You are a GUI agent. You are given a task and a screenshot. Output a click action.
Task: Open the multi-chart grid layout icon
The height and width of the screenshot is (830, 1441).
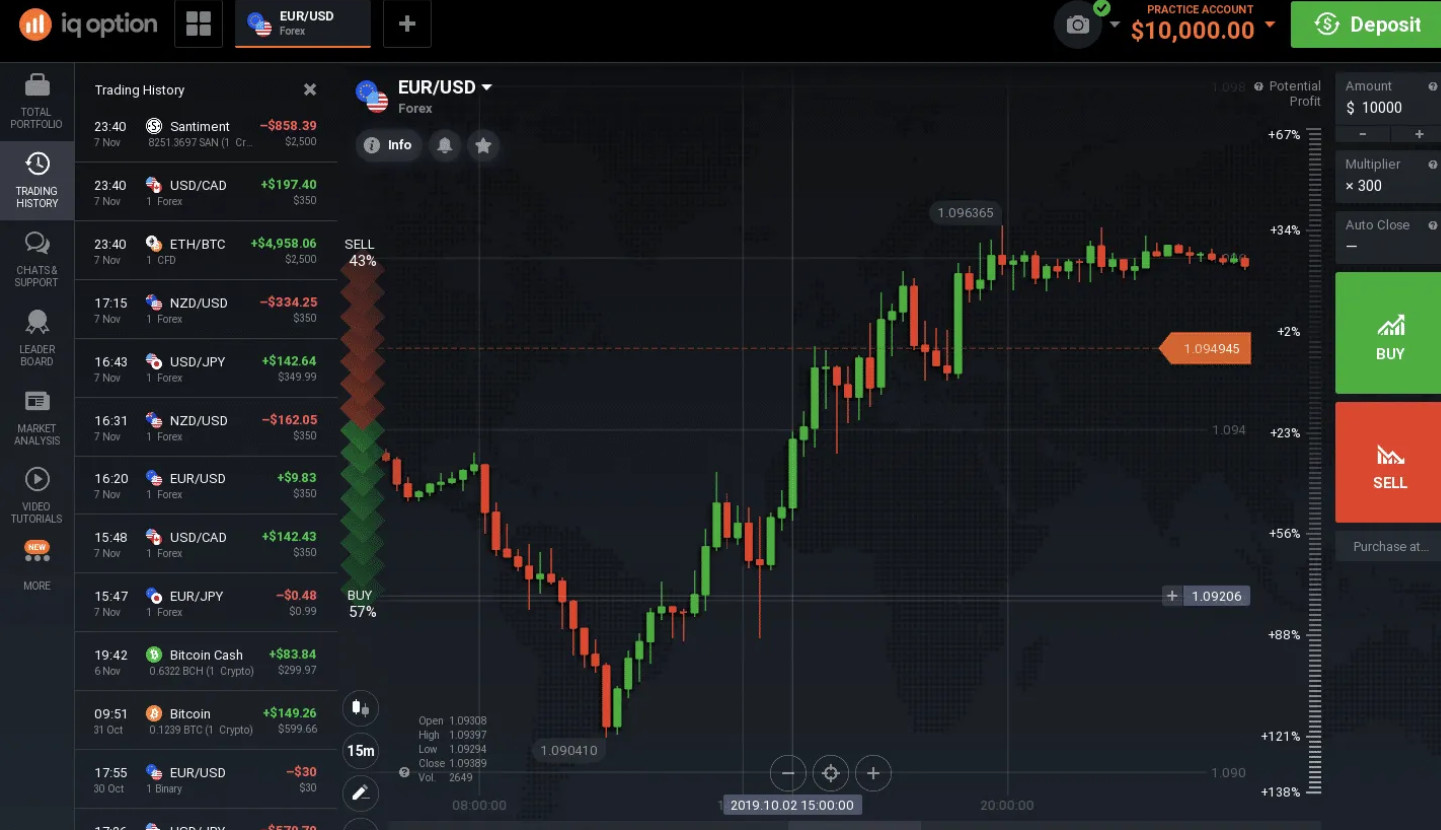coord(198,24)
